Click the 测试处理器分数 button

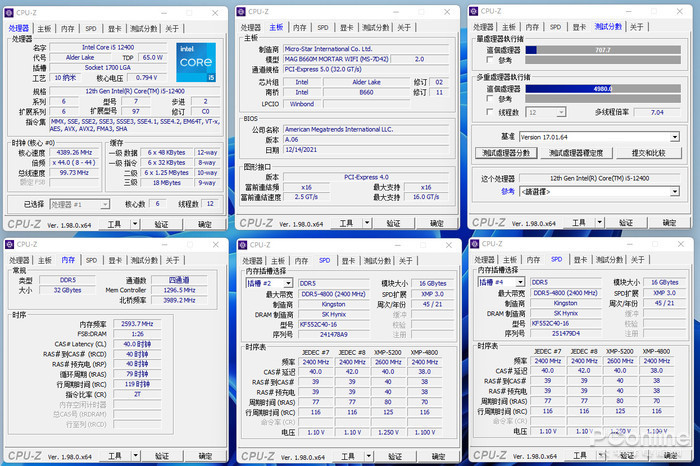(506, 153)
